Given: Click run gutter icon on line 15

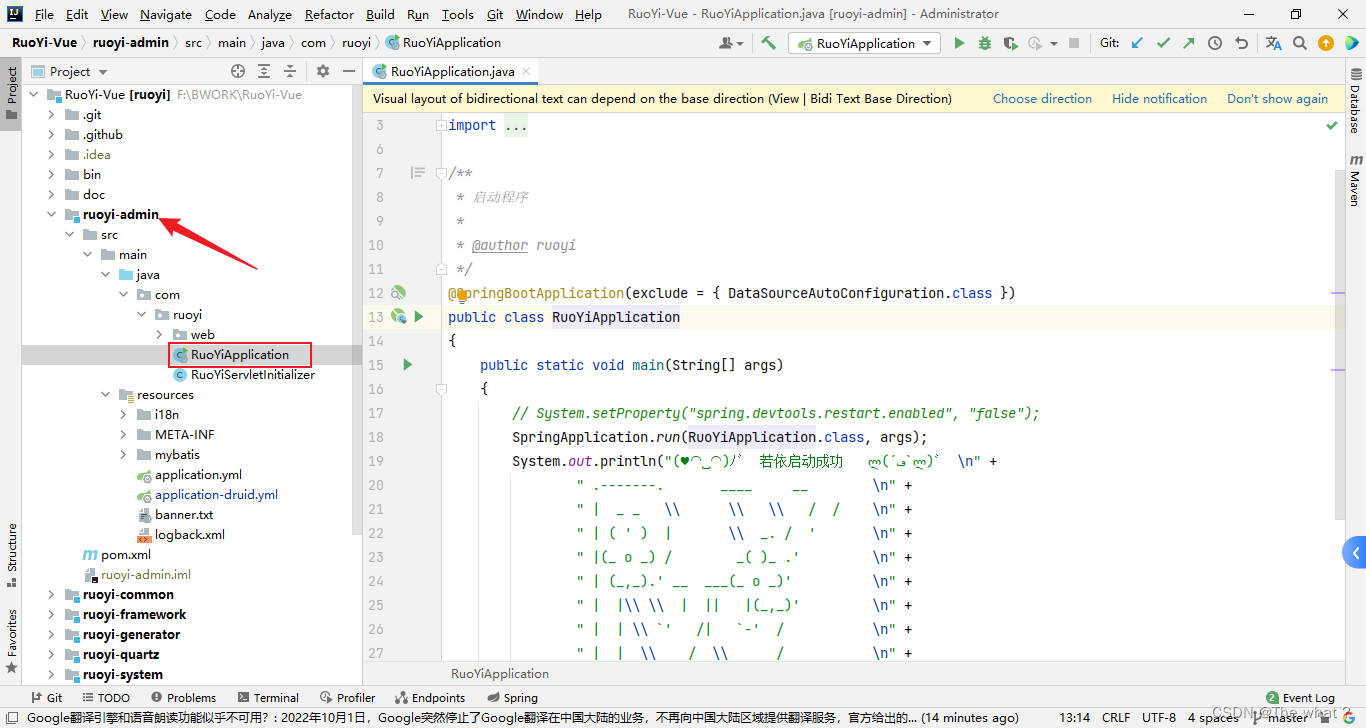Looking at the screenshot, I should pyautogui.click(x=407, y=365).
